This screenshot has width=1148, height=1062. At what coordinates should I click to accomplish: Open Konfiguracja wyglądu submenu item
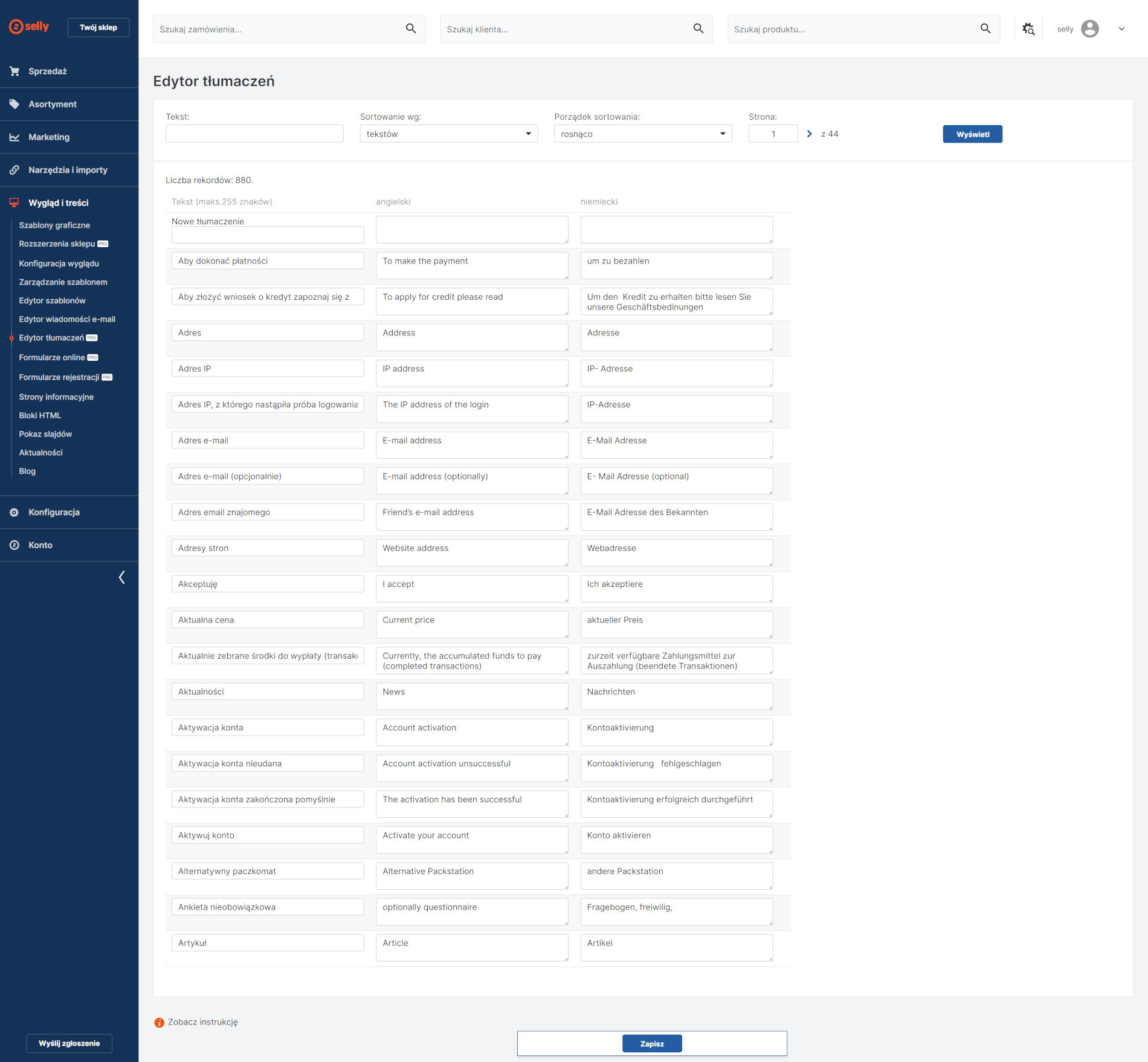(59, 264)
